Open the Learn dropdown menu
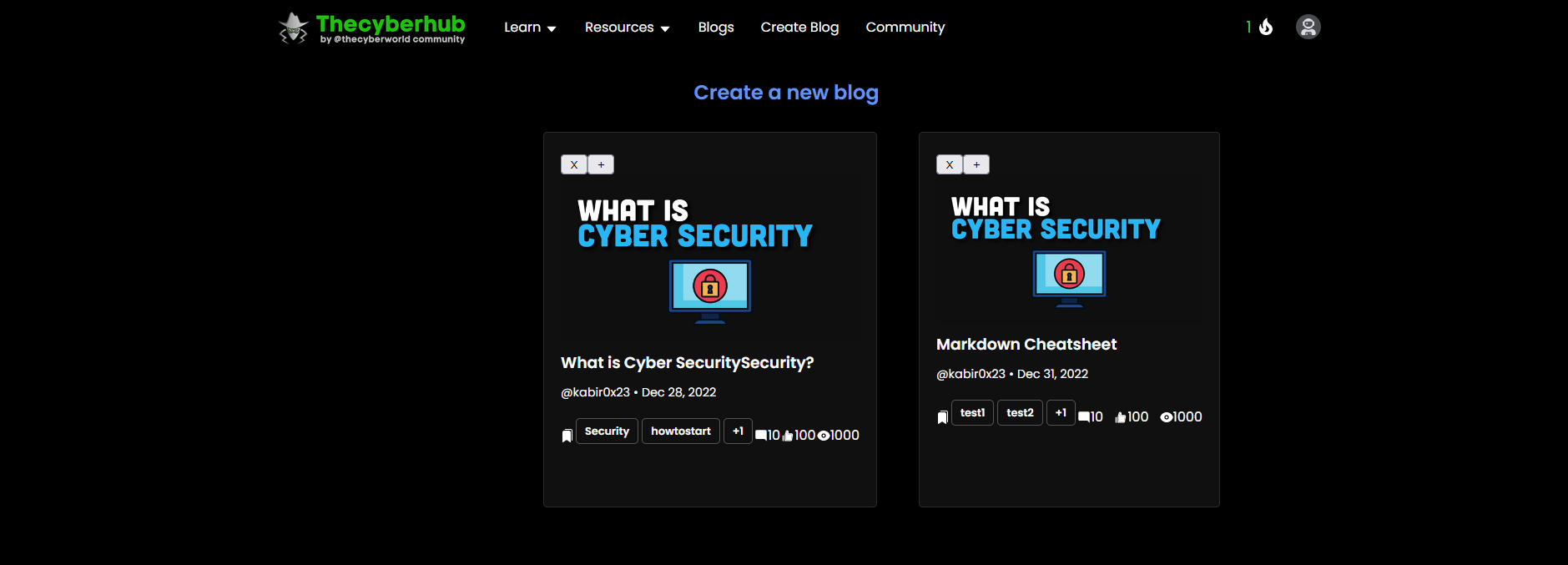The image size is (1568, 565). pyautogui.click(x=530, y=28)
